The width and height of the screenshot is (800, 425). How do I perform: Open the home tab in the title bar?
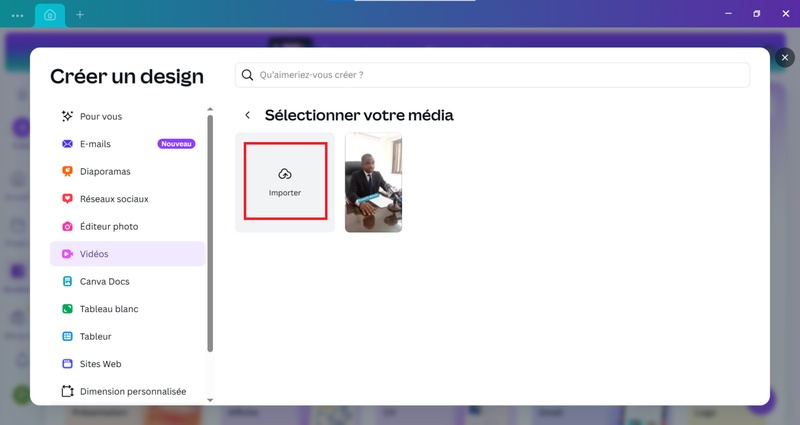pyautogui.click(x=50, y=15)
